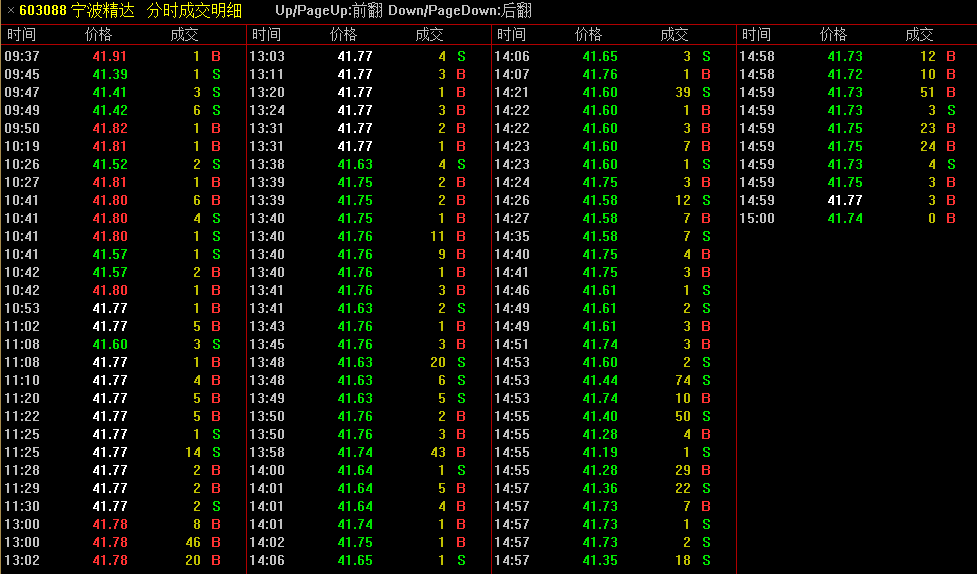Image resolution: width=977 pixels, height=574 pixels.
Task: Select the 41.91 price at 09:37
Action: 110,56
